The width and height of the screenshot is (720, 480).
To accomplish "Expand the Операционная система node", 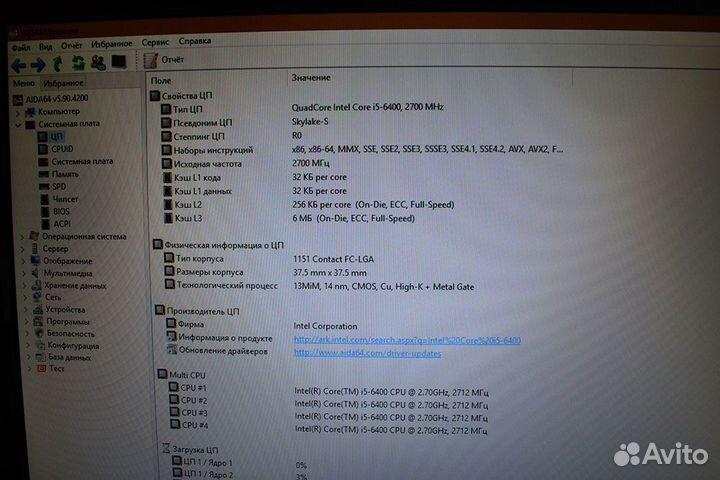I will pos(22,237).
